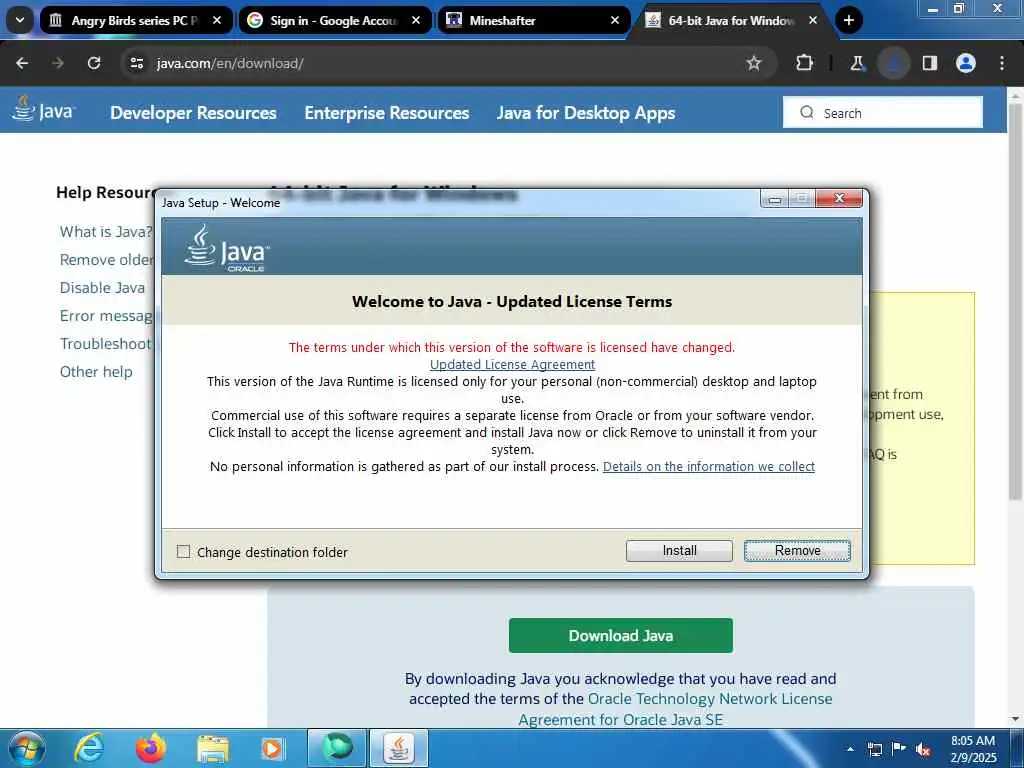Switch to Sign in - Google Account tab
The image size is (1024, 768).
[334, 20]
